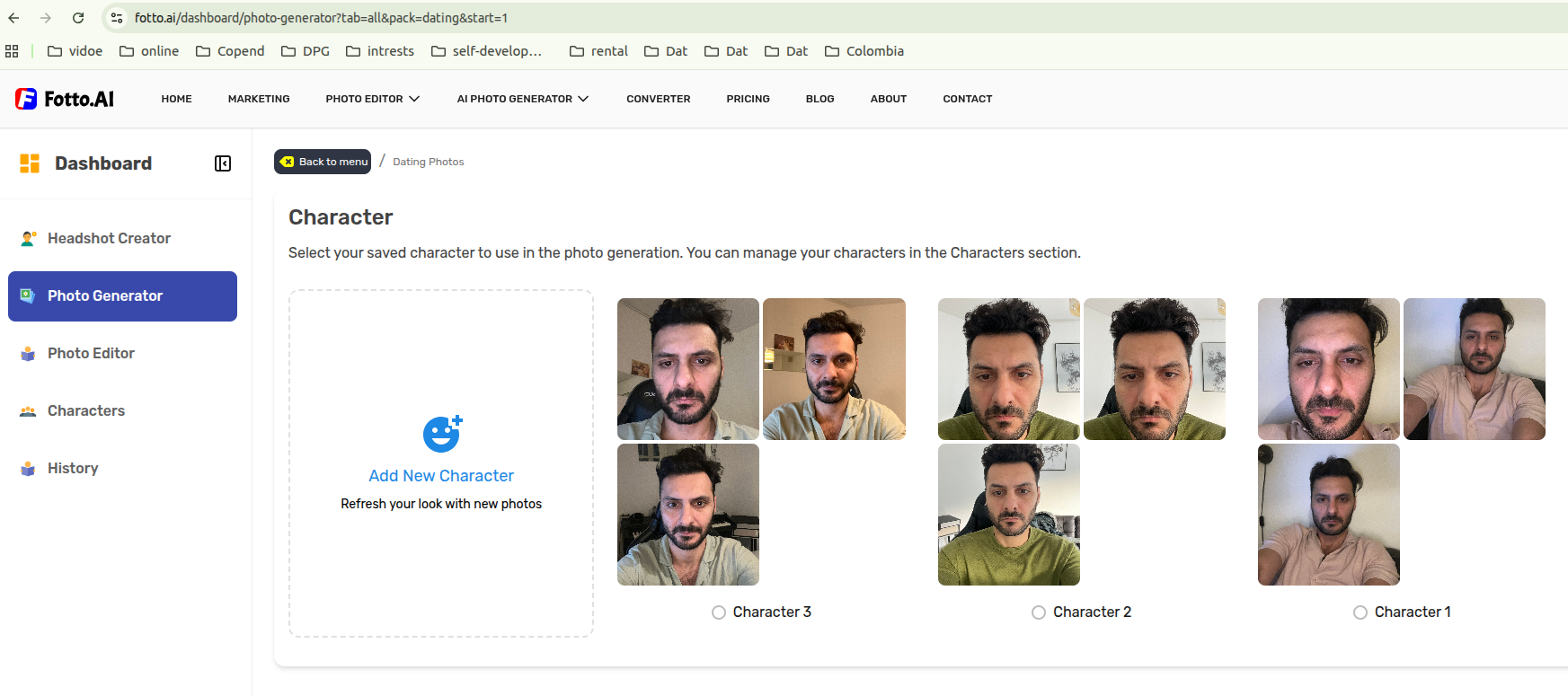Viewport: 1568px width, 696px height.
Task: Click Character 1's close-up face photo
Action: click(x=1329, y=369)
